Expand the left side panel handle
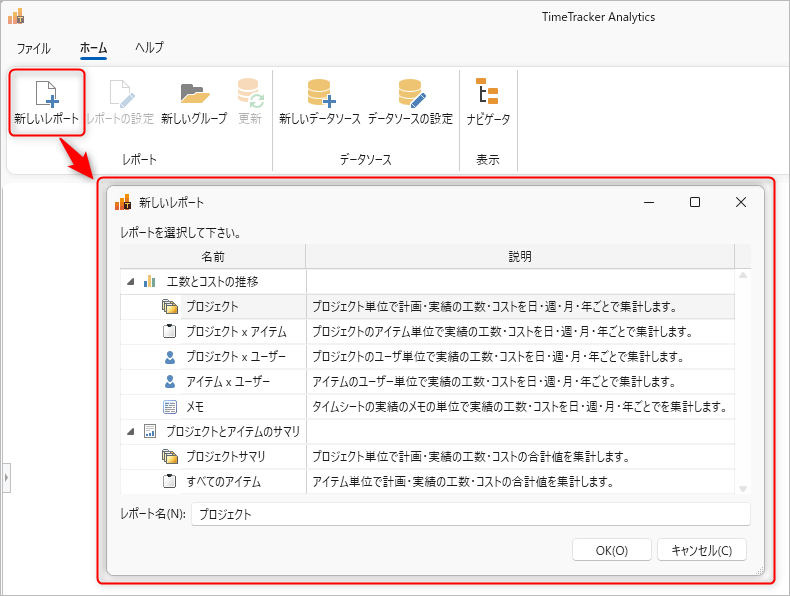 pyautogui.click(x=4, y=479)
